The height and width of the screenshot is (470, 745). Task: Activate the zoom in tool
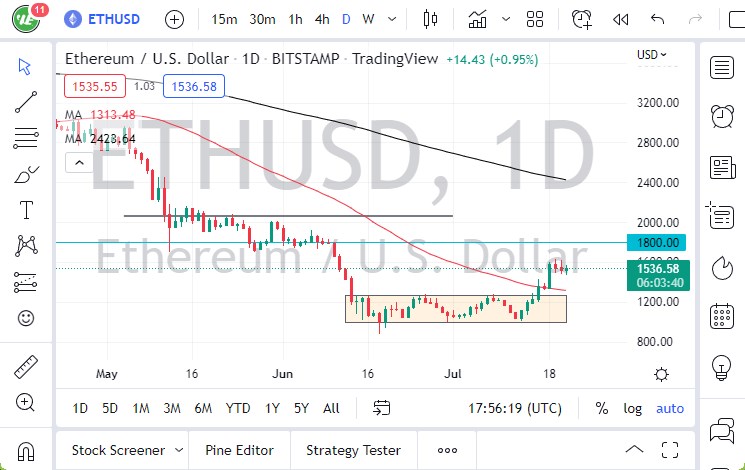[x=25, y=403]
